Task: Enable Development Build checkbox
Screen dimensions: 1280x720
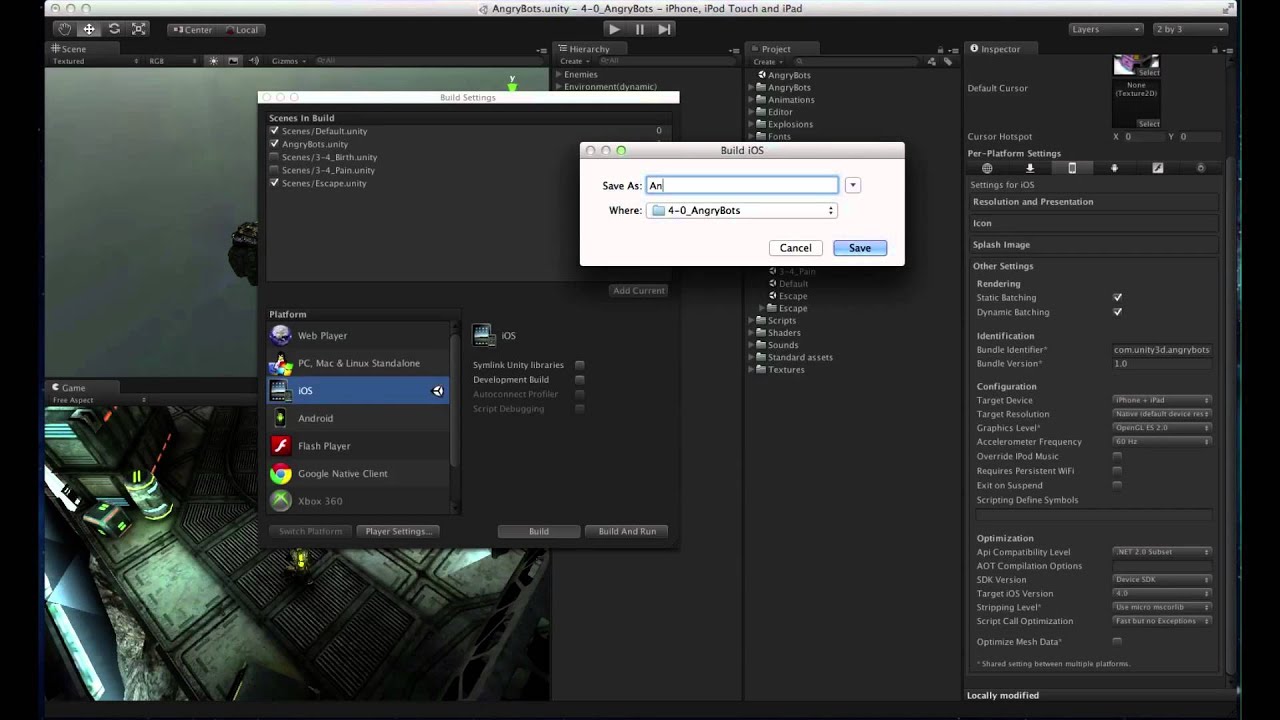Action: point(580,380)
